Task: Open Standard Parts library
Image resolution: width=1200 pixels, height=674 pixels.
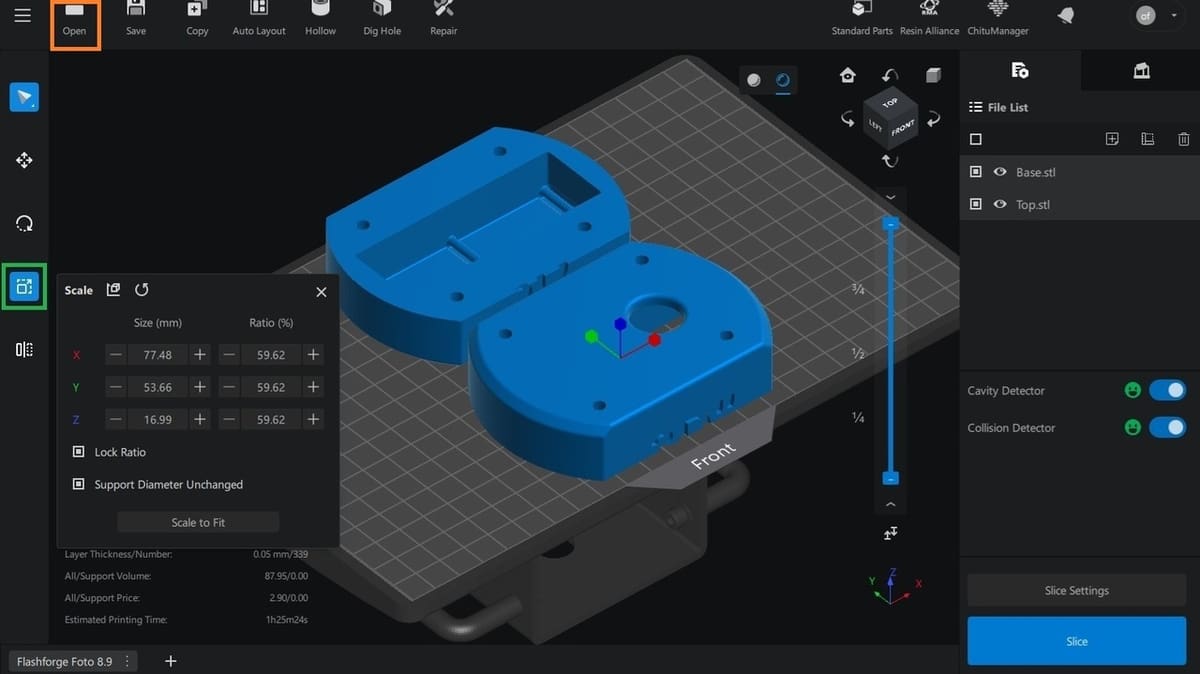Action: [x=862, y=19]
